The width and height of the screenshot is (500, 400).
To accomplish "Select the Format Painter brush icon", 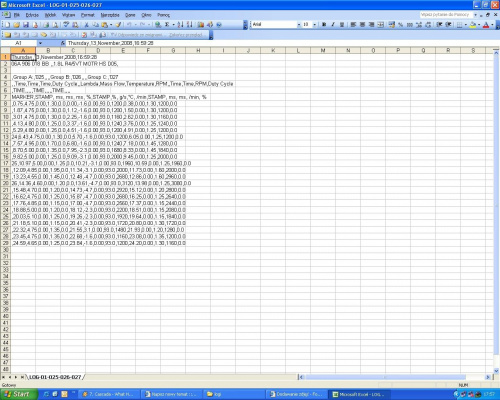I will pos(118,25).
